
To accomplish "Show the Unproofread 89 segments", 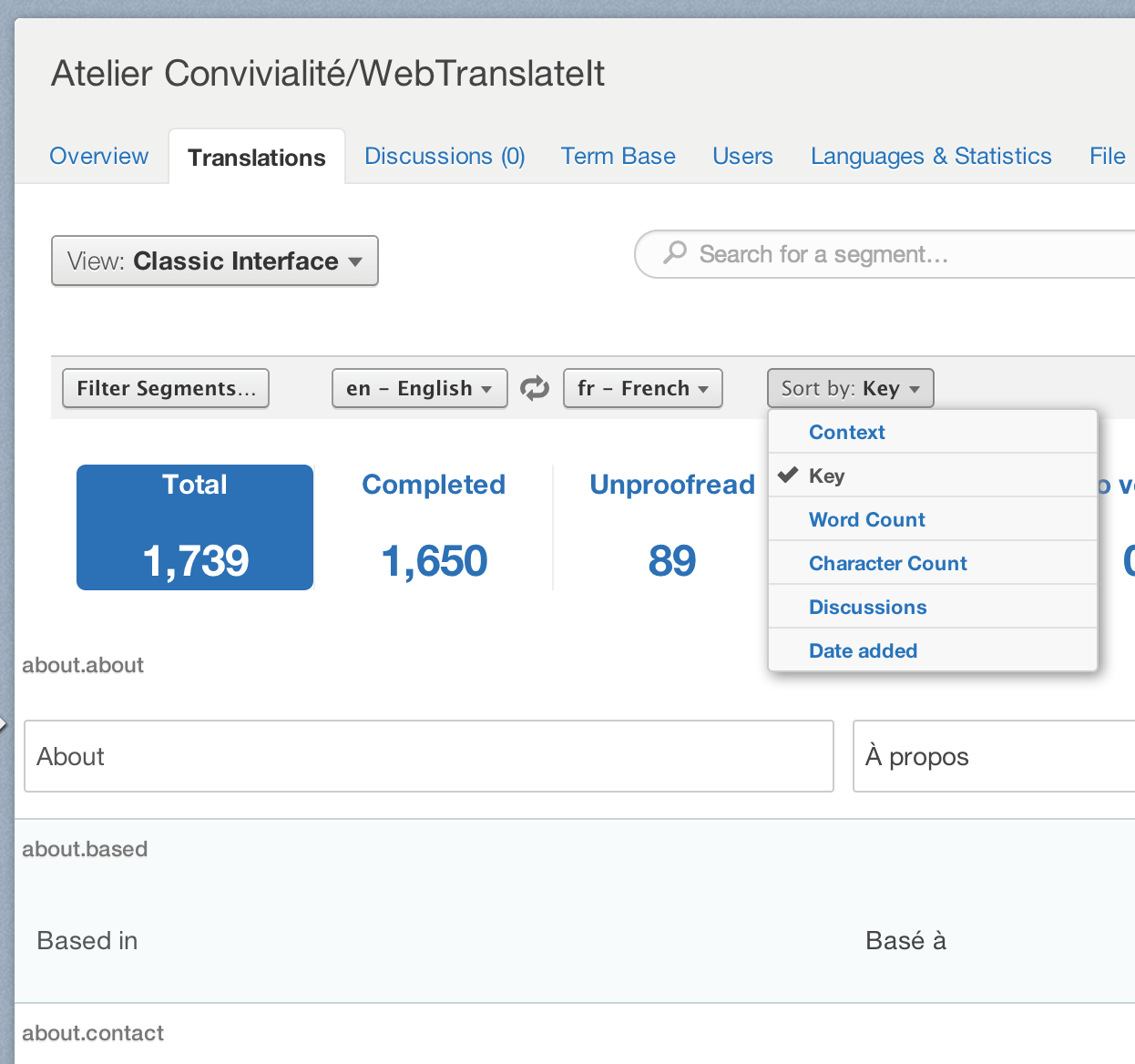I will (x=672, y=527).
